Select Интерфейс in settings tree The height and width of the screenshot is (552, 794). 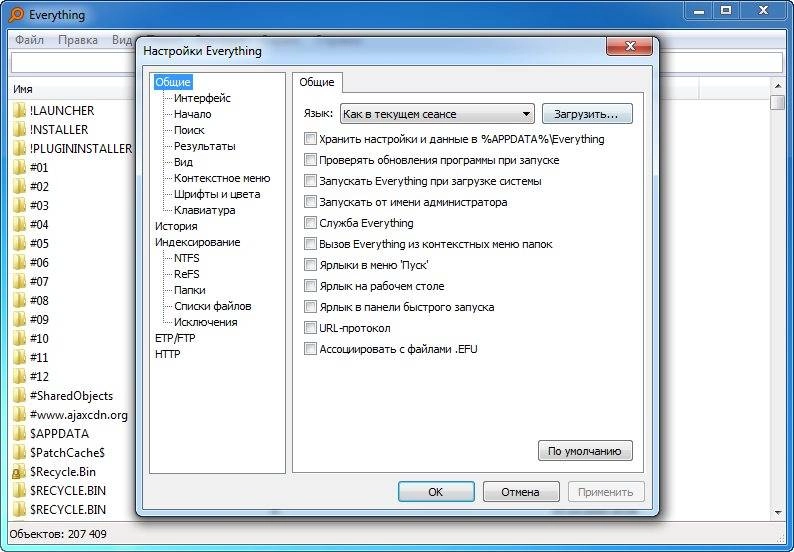pos(202,98)
